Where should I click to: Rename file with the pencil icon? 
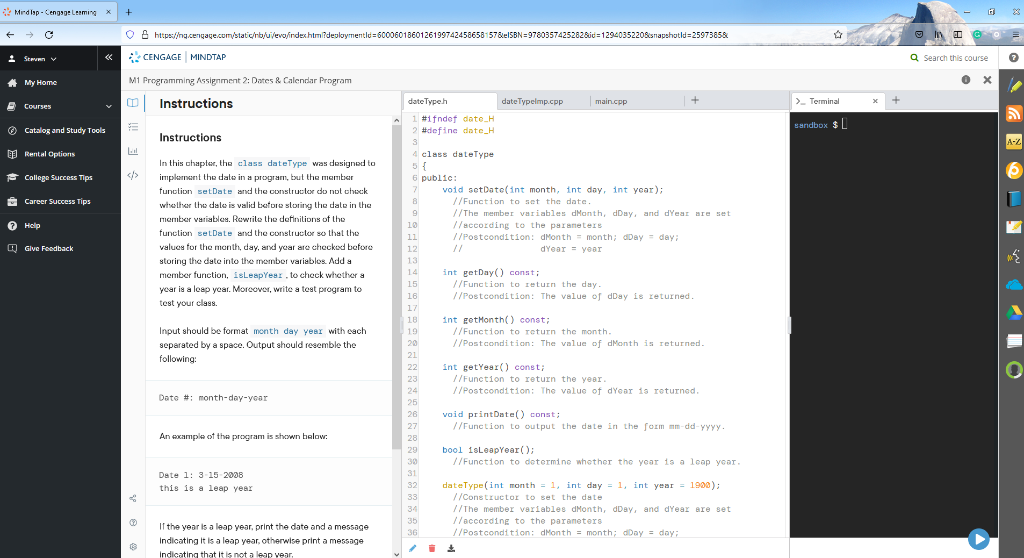[413, 548]
